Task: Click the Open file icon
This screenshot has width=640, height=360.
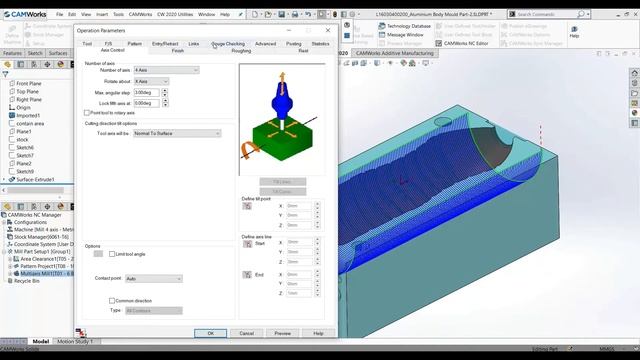Action: pos(268,14)
